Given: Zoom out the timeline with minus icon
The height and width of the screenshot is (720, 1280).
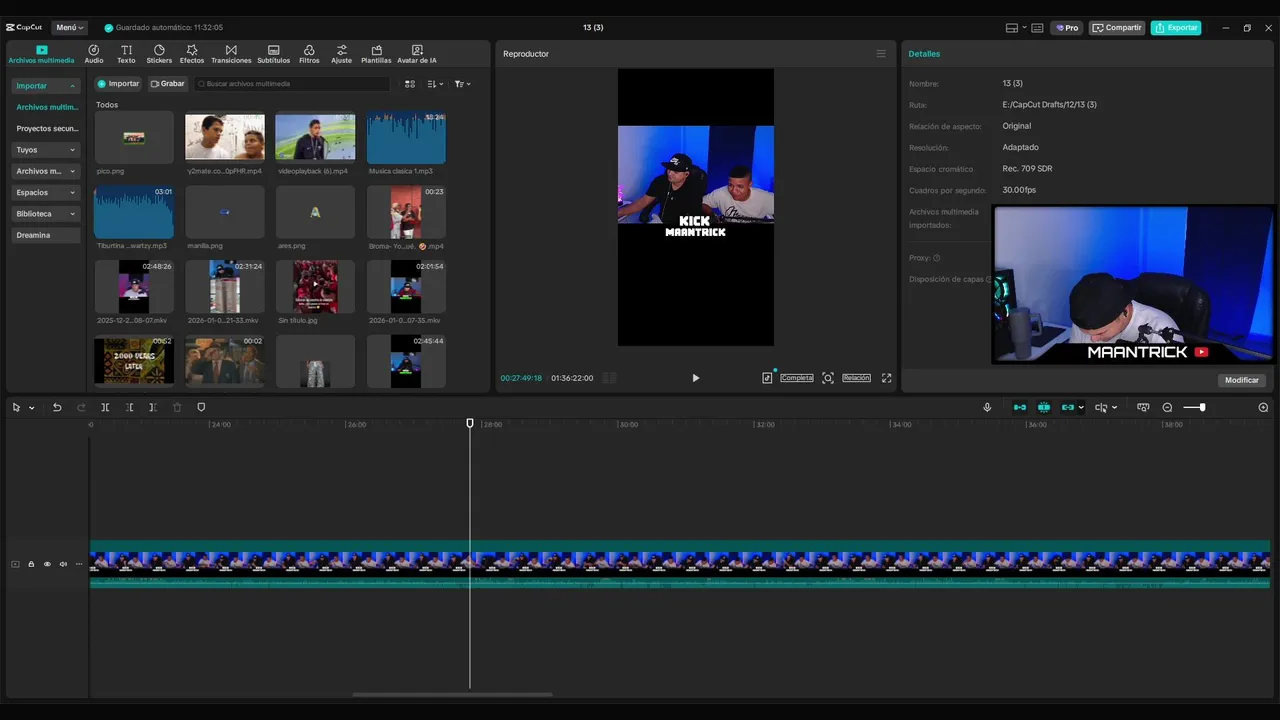Looking at the screenshot, I should (x=1167, y=407).
